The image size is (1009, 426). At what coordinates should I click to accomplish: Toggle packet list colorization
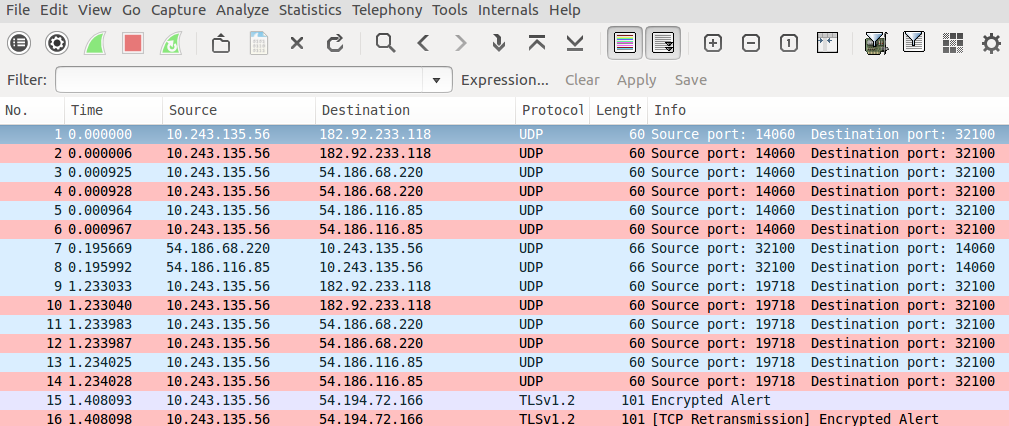point(625,43)
